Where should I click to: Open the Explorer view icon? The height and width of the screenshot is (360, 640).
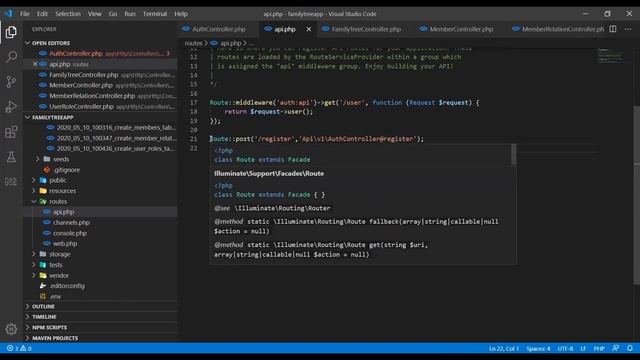click(x=11, y=32)
